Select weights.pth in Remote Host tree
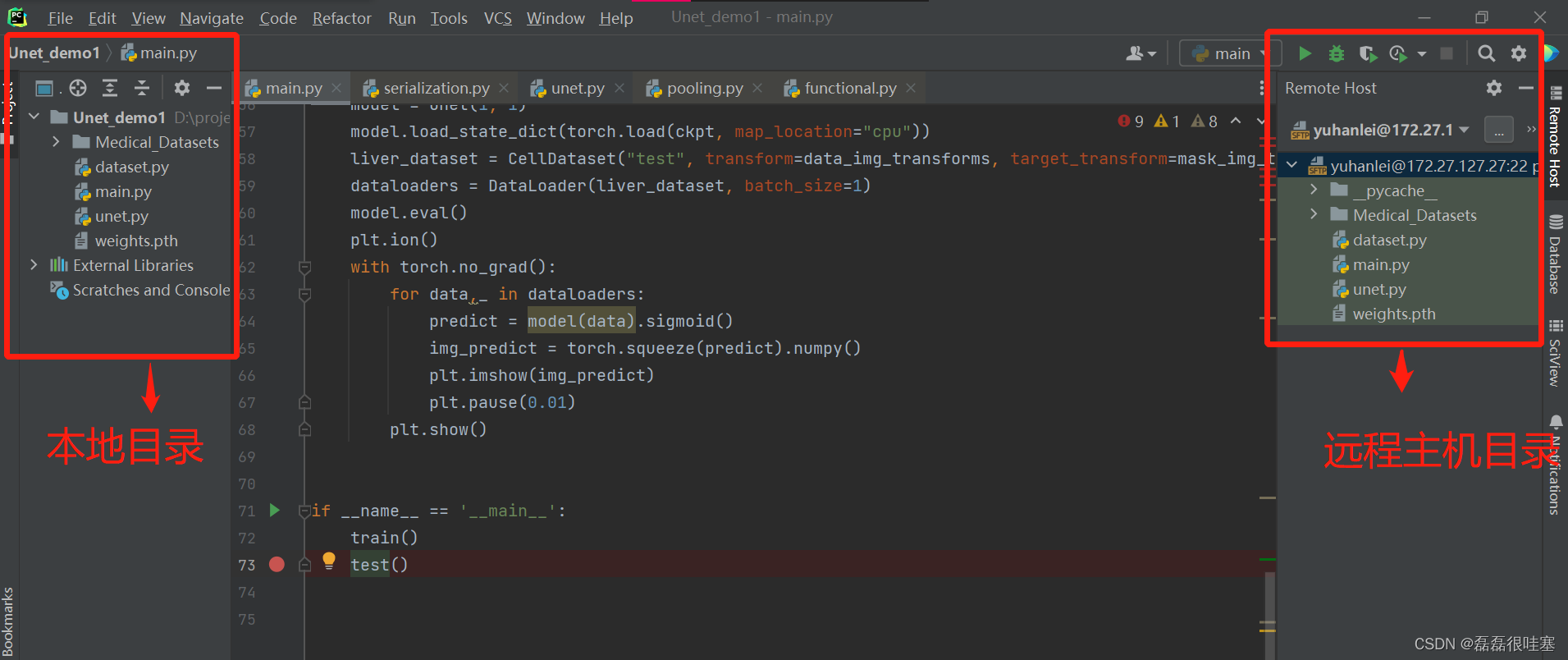 tap(1393, 314)
